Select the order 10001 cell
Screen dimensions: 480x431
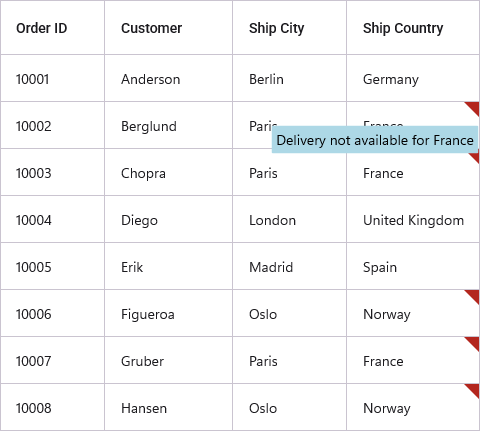(52, 78)
